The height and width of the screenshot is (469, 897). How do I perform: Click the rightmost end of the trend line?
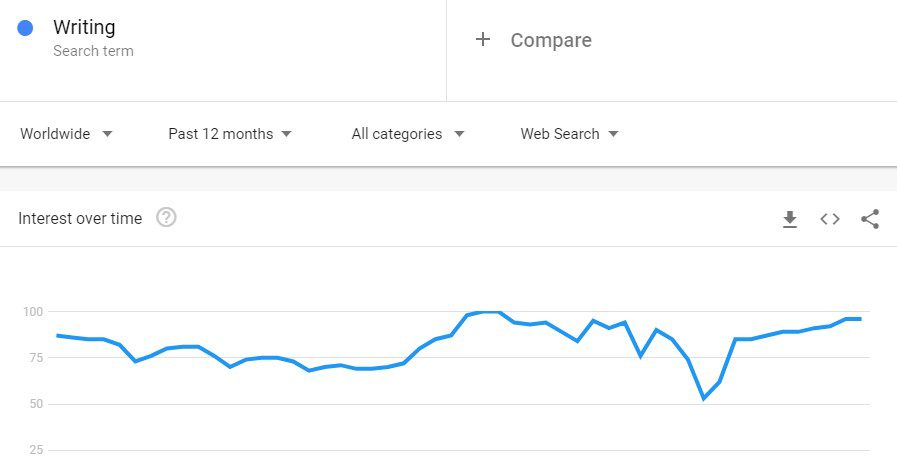click(x=859, y=319)
